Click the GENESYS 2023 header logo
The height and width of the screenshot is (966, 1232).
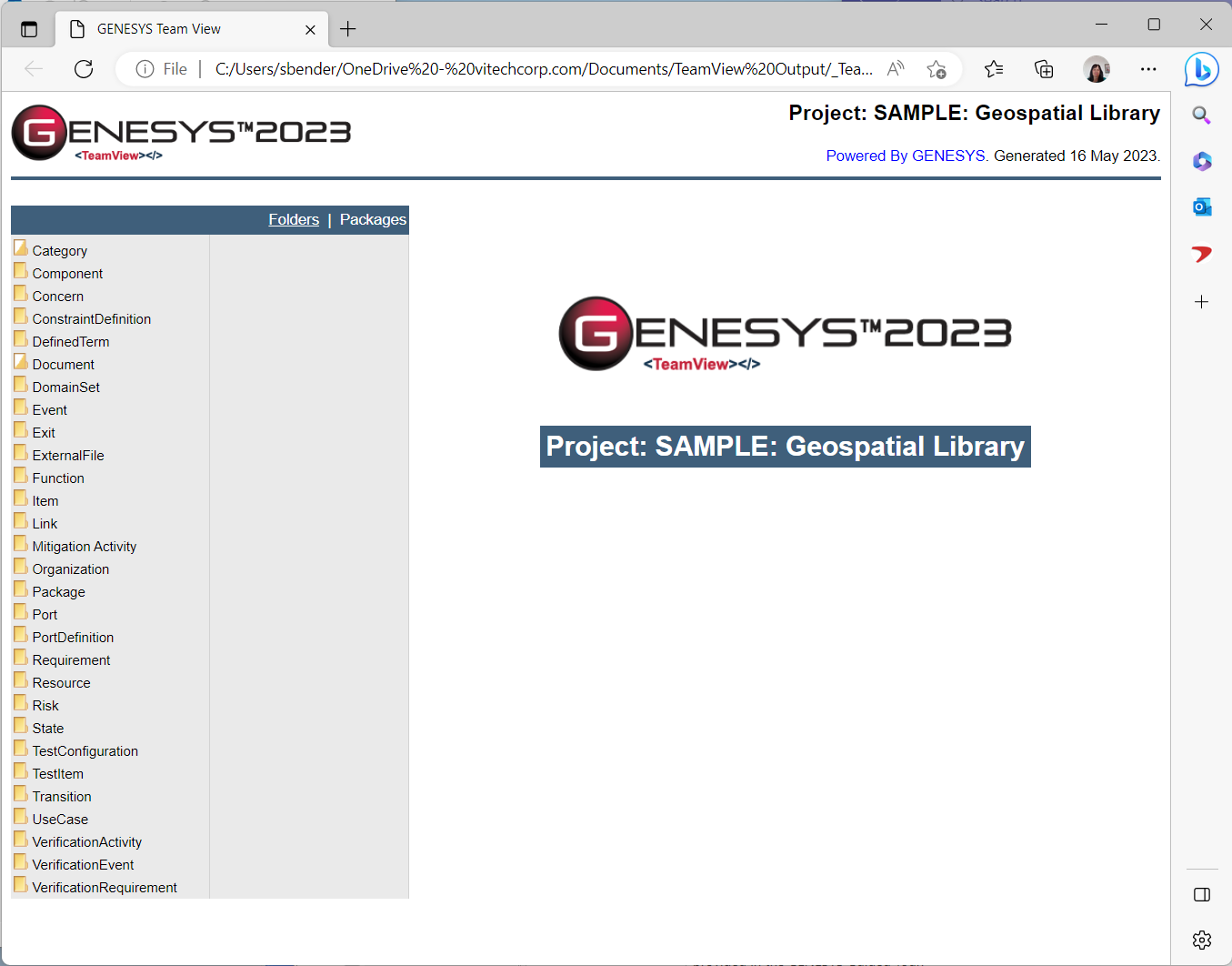(x=181, y=134)
